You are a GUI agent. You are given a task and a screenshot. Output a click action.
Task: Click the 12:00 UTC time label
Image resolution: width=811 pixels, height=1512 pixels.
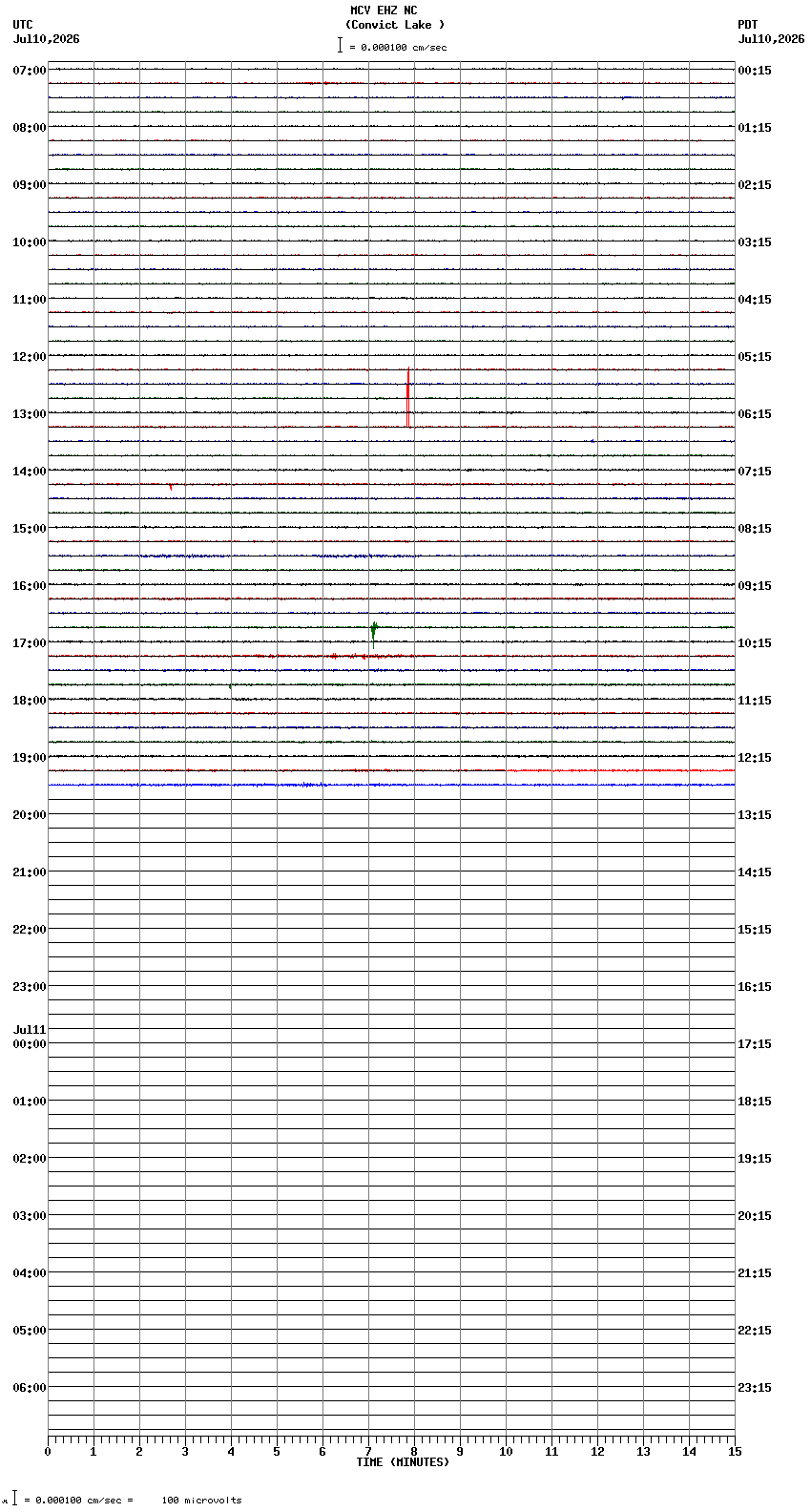point(30,357)
